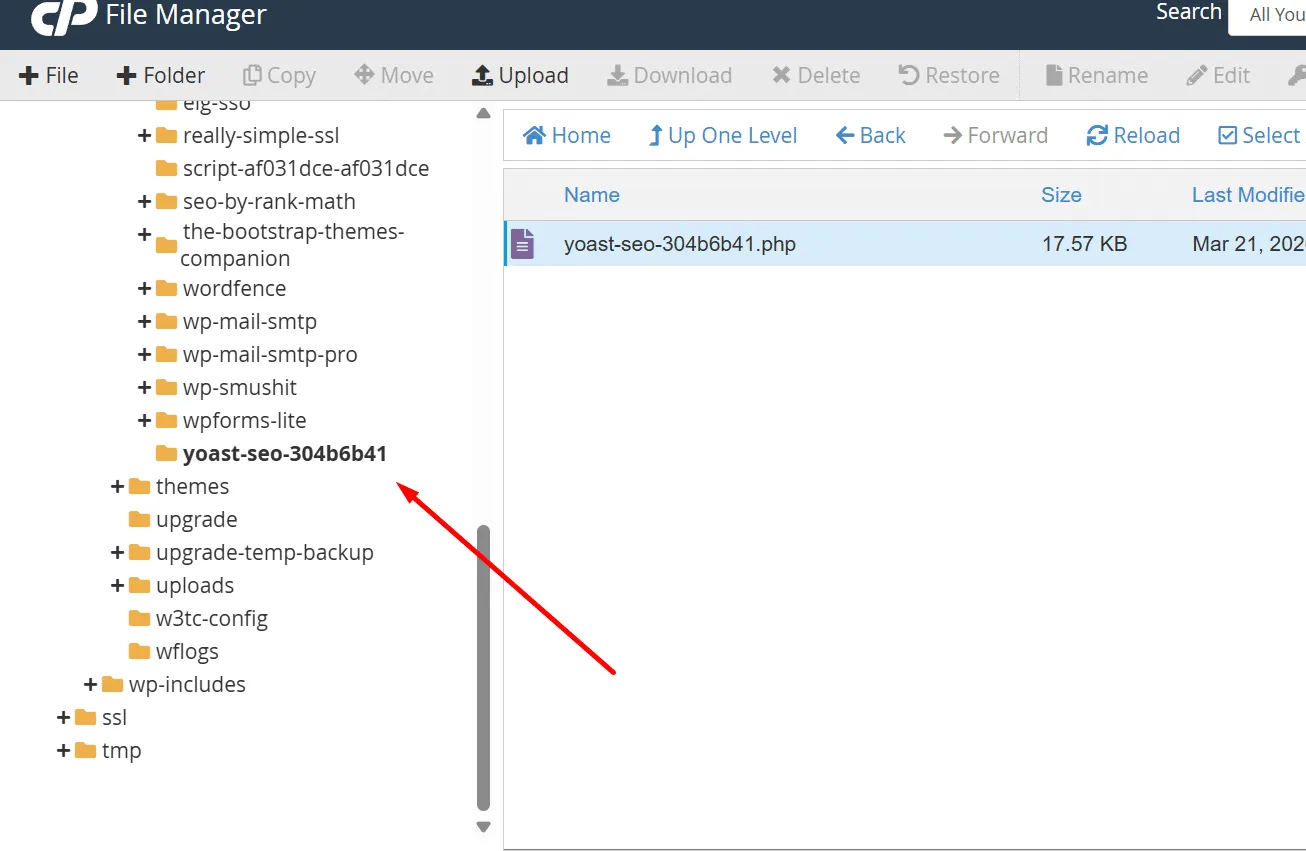The image size is (1306, 851).
Task: Expand the themes folder
Action: point(117,486)
